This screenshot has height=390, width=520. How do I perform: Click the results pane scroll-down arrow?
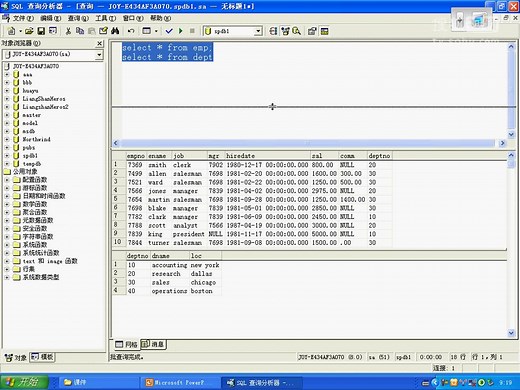511,333
